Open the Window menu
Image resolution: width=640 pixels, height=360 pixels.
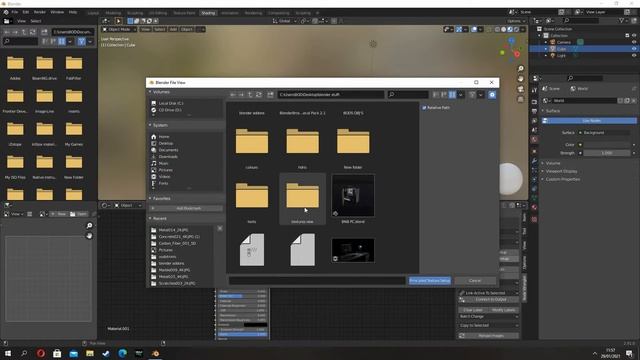(x=57, y=12)
